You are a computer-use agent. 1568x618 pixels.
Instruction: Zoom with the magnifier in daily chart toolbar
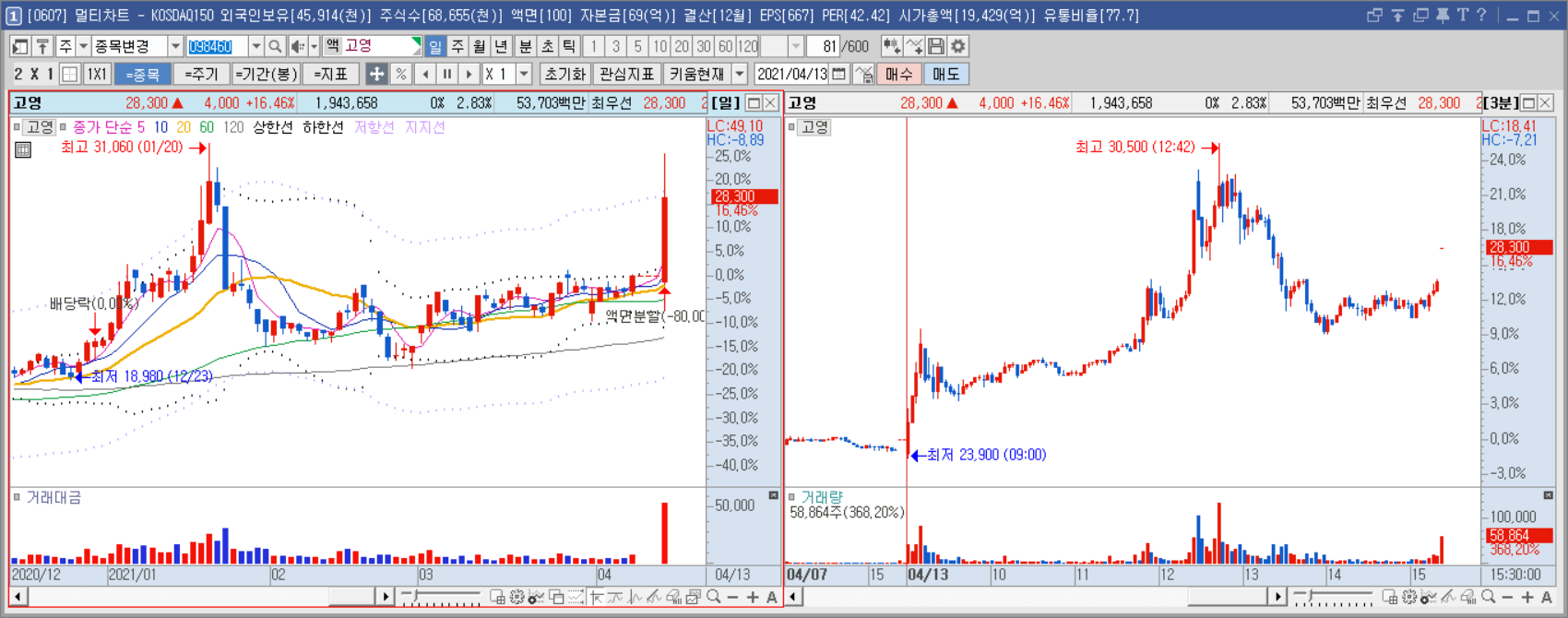point(713,597)
